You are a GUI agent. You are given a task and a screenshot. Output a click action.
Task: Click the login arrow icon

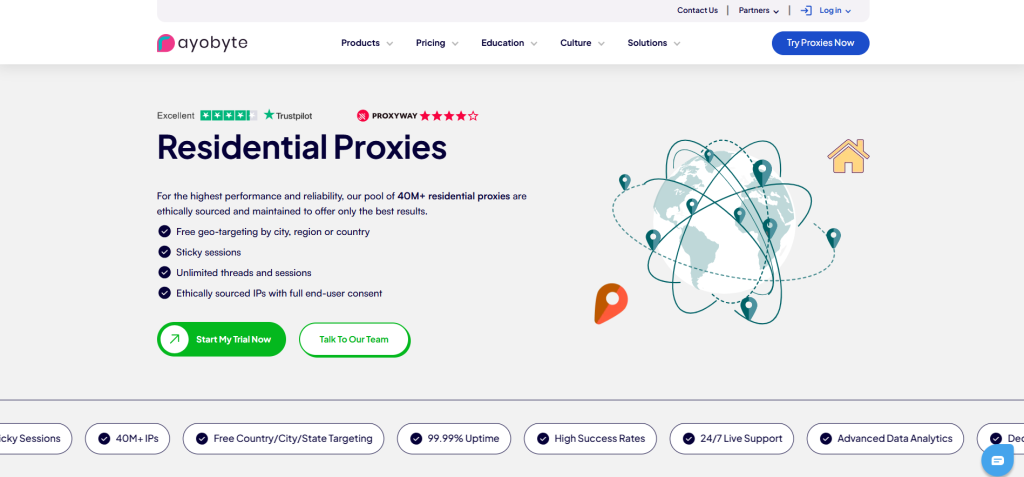click(806, 11)
